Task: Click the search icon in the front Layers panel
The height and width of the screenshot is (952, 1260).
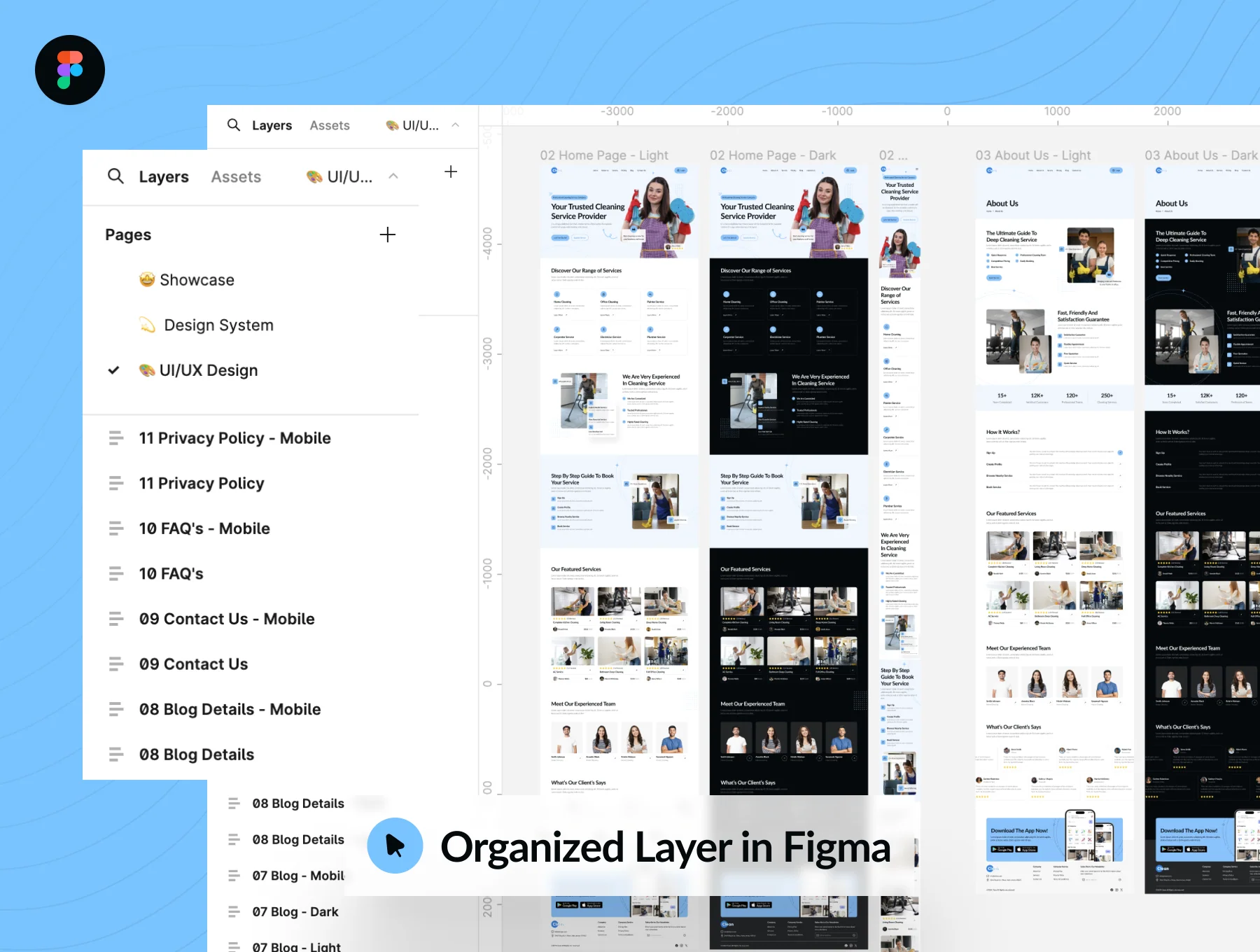Action: (x=115, y=176)
